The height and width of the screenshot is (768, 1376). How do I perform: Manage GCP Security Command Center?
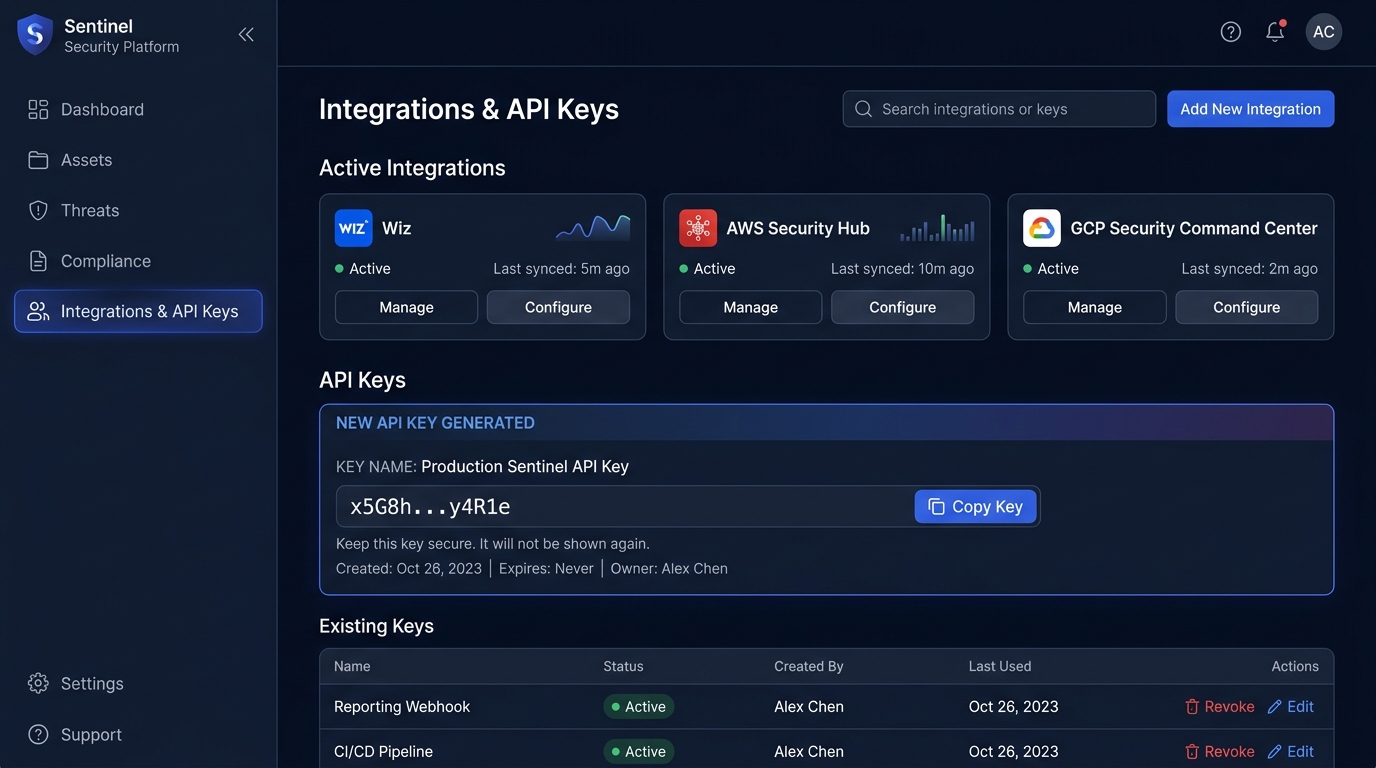(1094, 307)
